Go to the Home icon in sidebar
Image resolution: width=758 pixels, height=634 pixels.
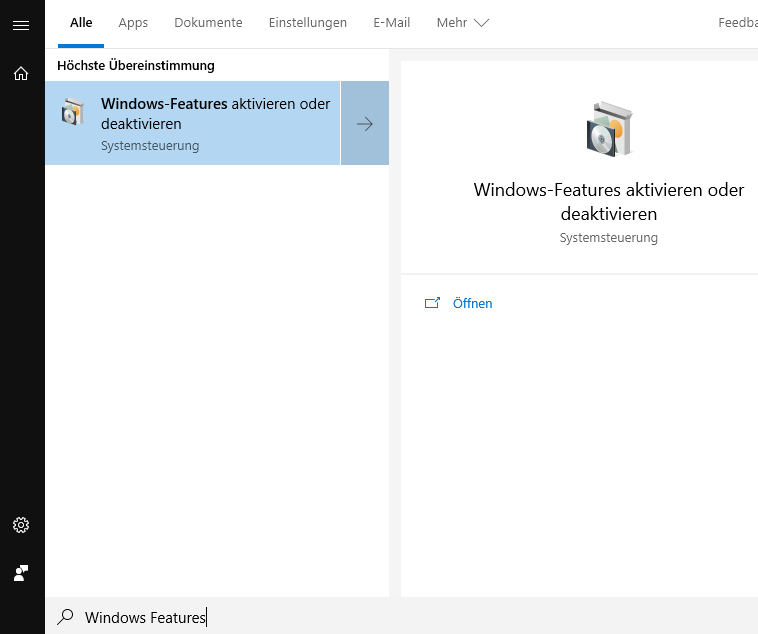pyautogui.click(x=21, y=73)
